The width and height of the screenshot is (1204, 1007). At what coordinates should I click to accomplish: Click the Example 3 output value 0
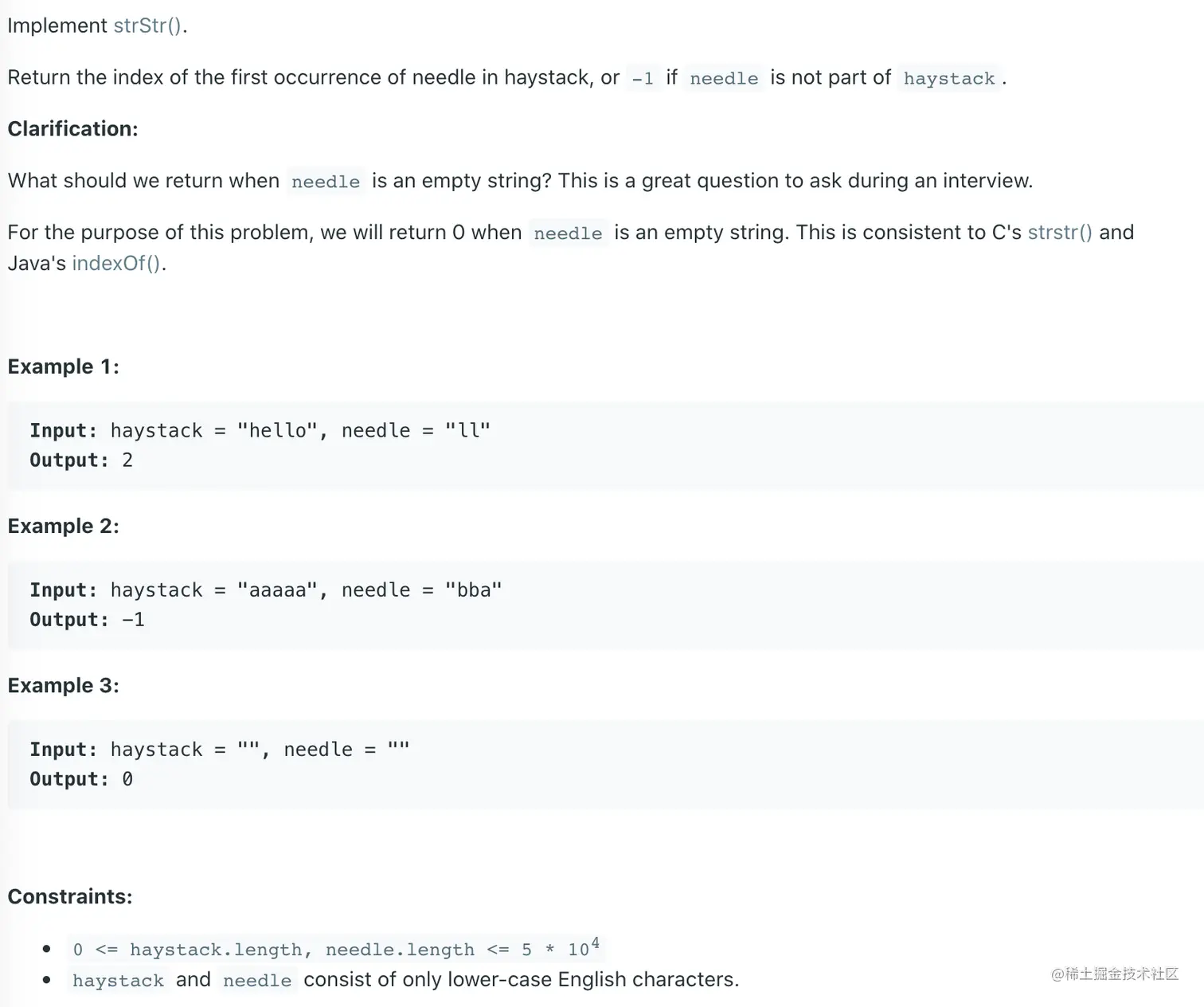pyautogui.click(x=127, y=779)
